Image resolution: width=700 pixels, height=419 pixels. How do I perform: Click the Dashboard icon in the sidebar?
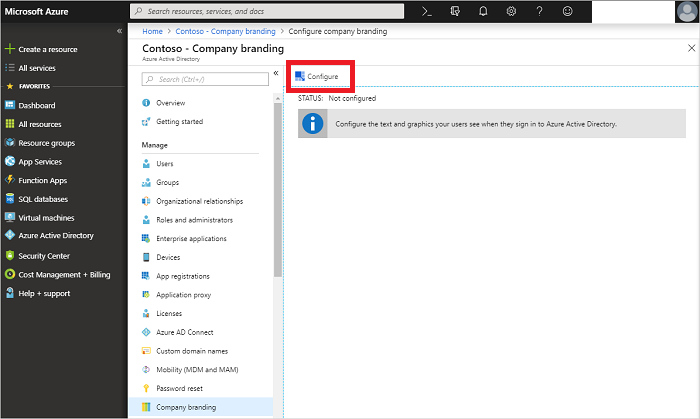click(x=10, y=105)
